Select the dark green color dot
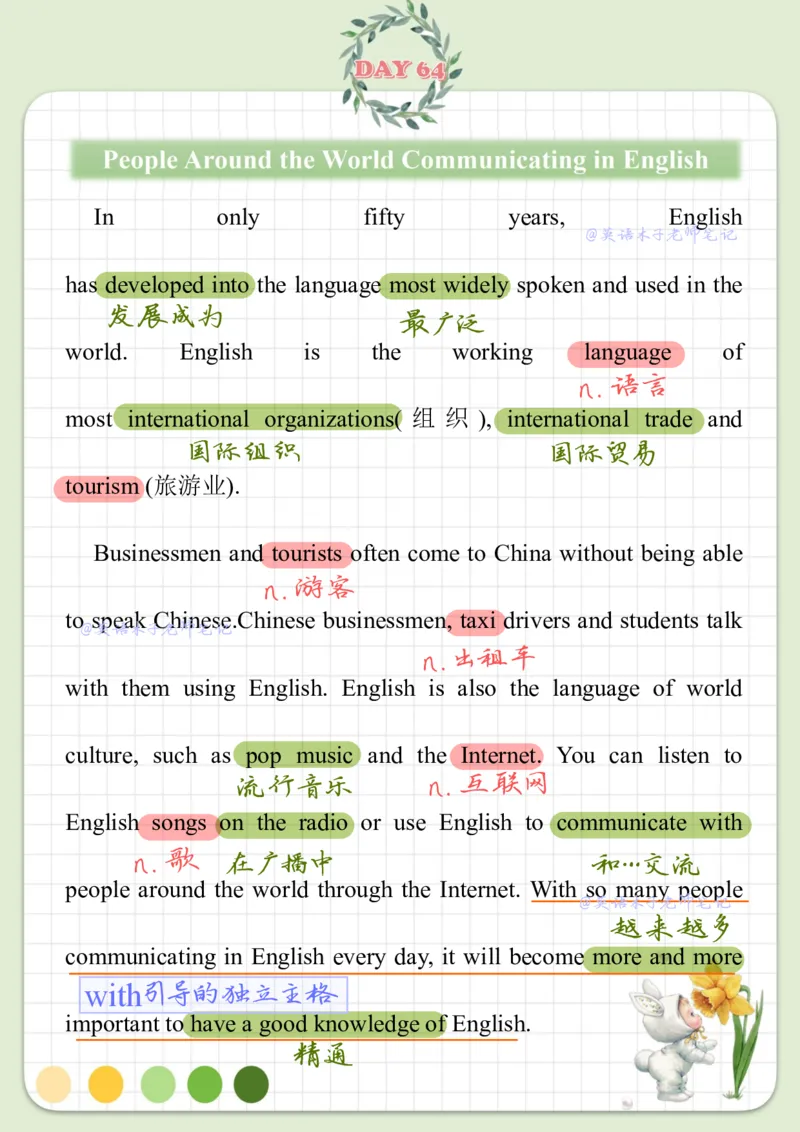800x1132 pixels. pyautogui.click(x=251, y=1084)
